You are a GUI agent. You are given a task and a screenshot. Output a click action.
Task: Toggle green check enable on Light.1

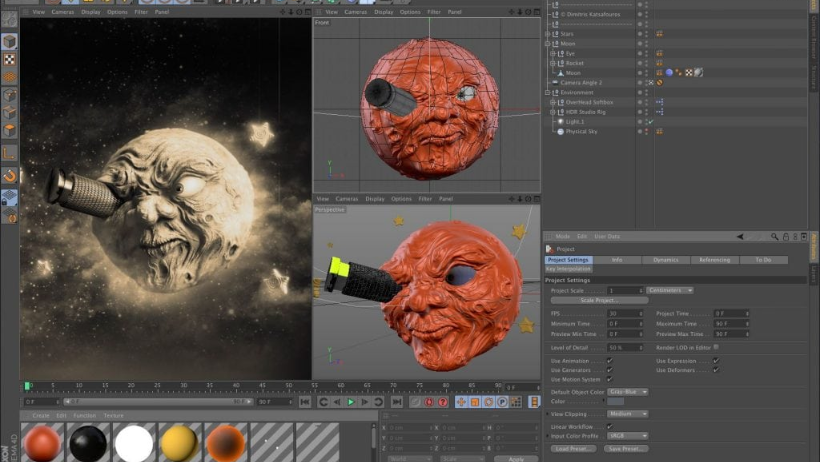(651, 121)
